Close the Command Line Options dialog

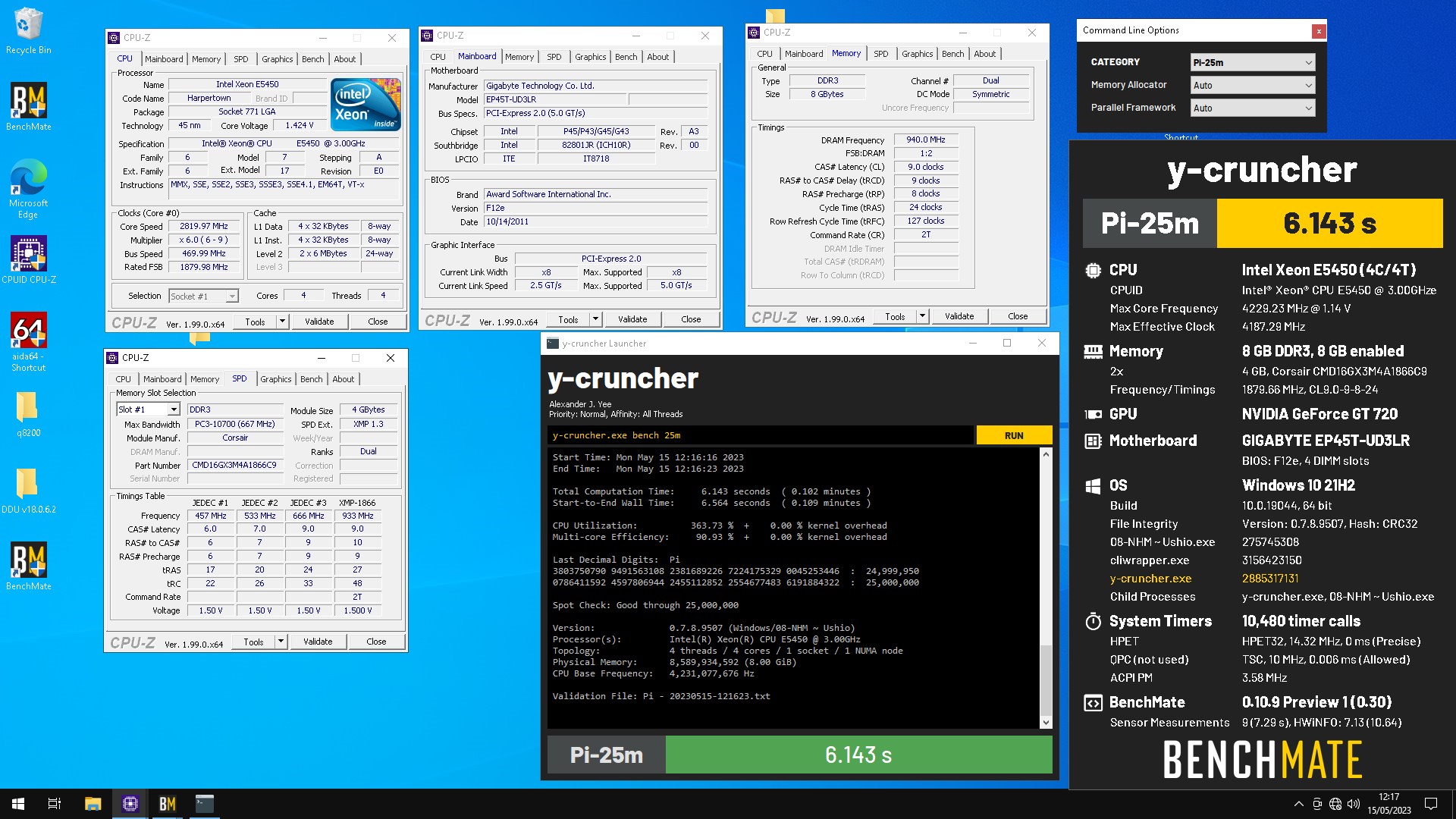1319,31
